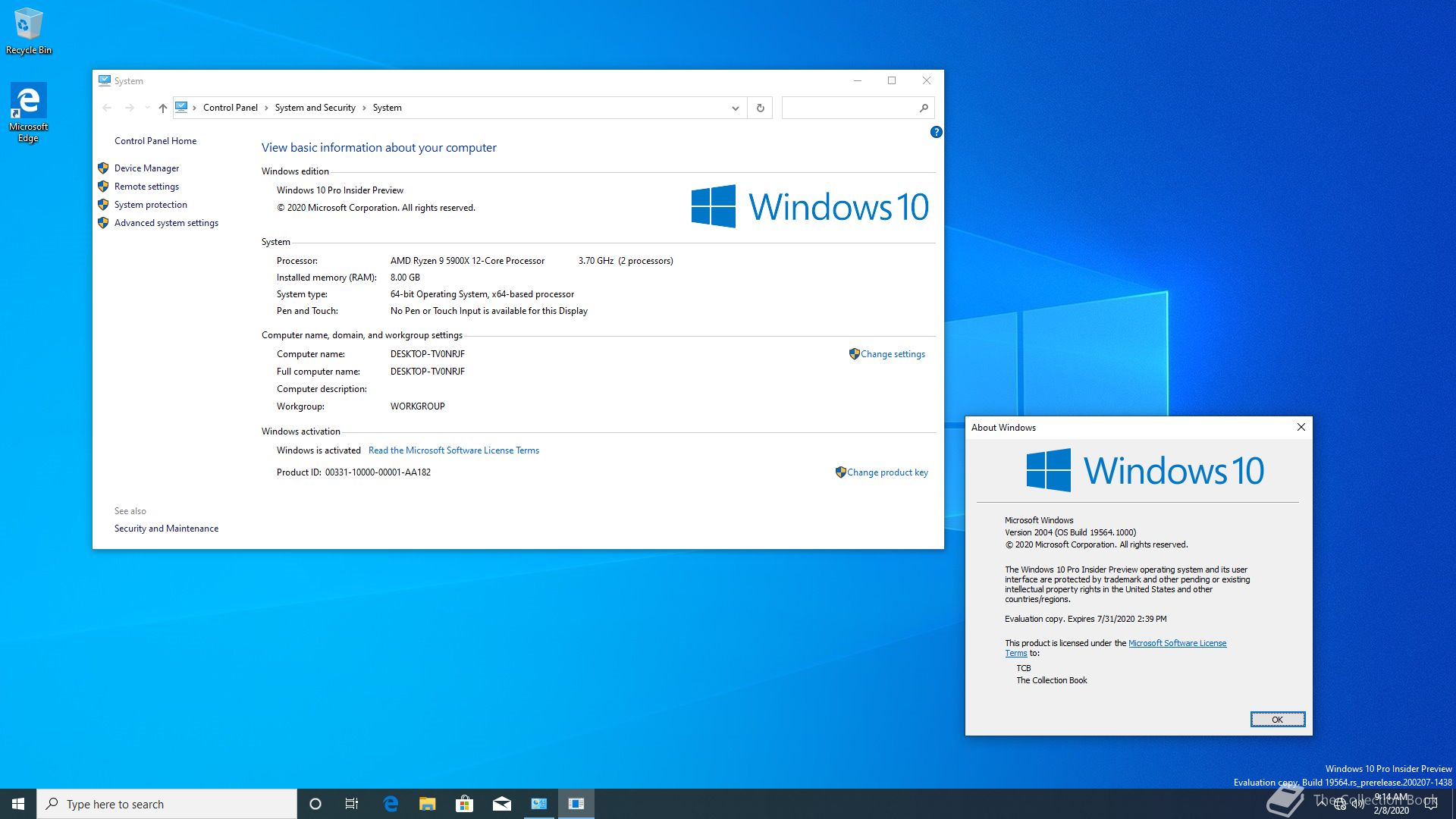Maximize the System window
1456x819 pixels.
tap(892, 80)
